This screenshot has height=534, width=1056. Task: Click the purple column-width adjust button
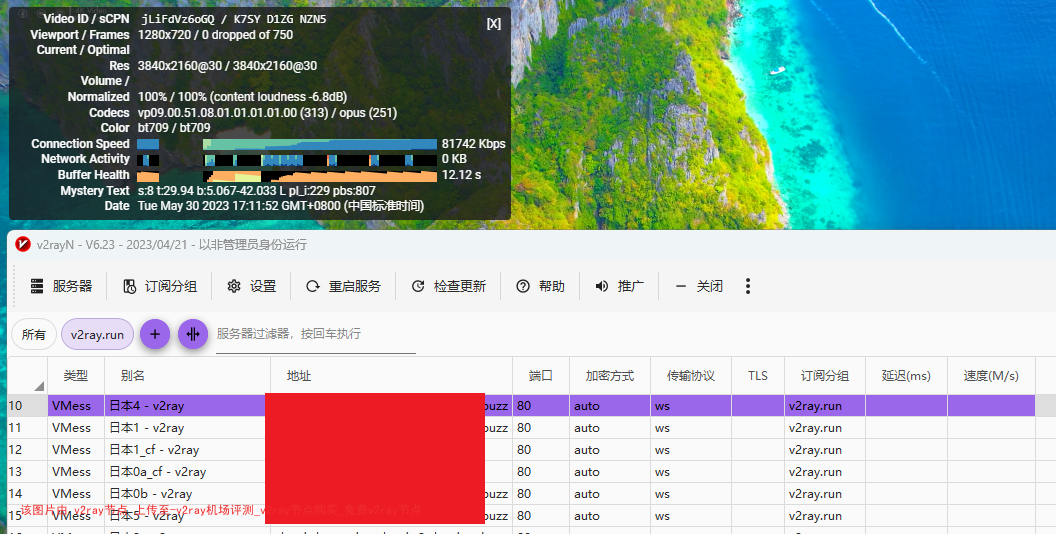[193, 334]
